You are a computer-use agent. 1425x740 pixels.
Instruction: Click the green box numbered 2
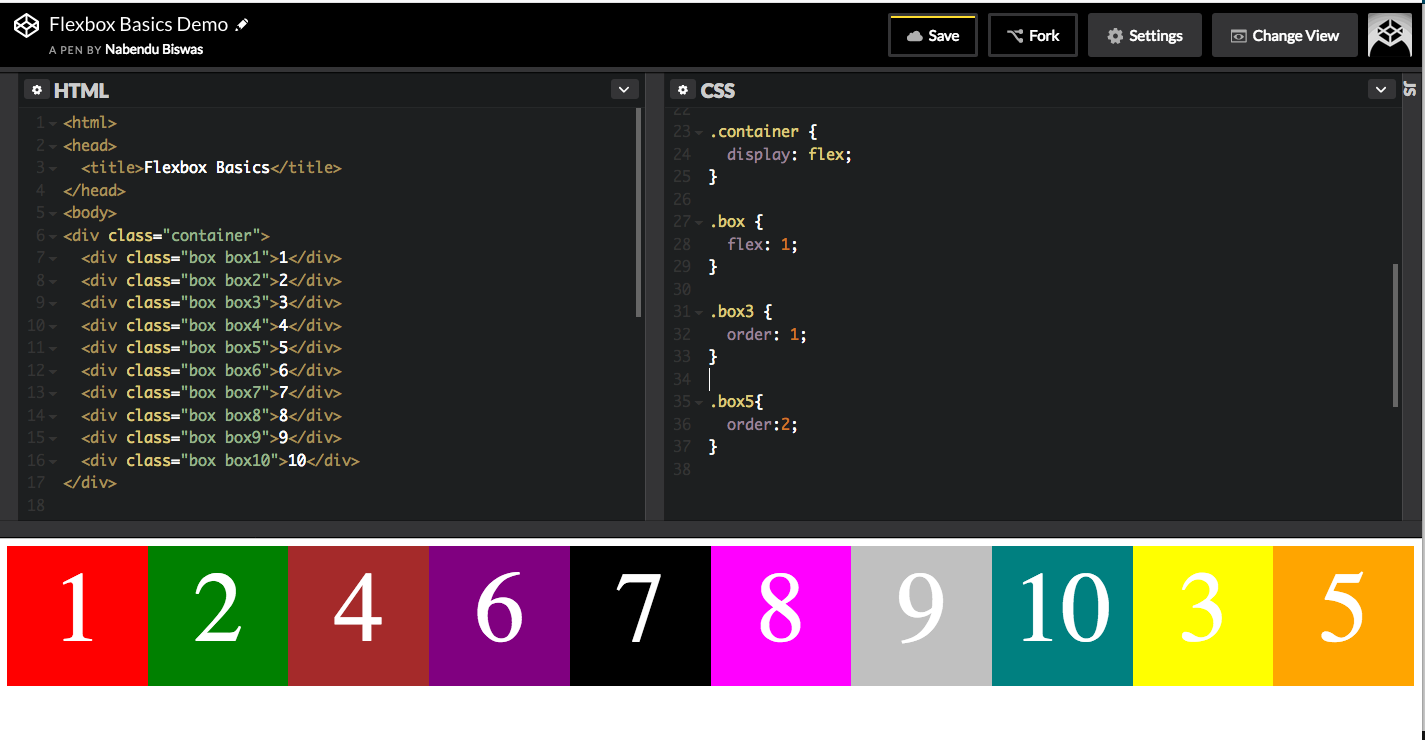[217, 616]
